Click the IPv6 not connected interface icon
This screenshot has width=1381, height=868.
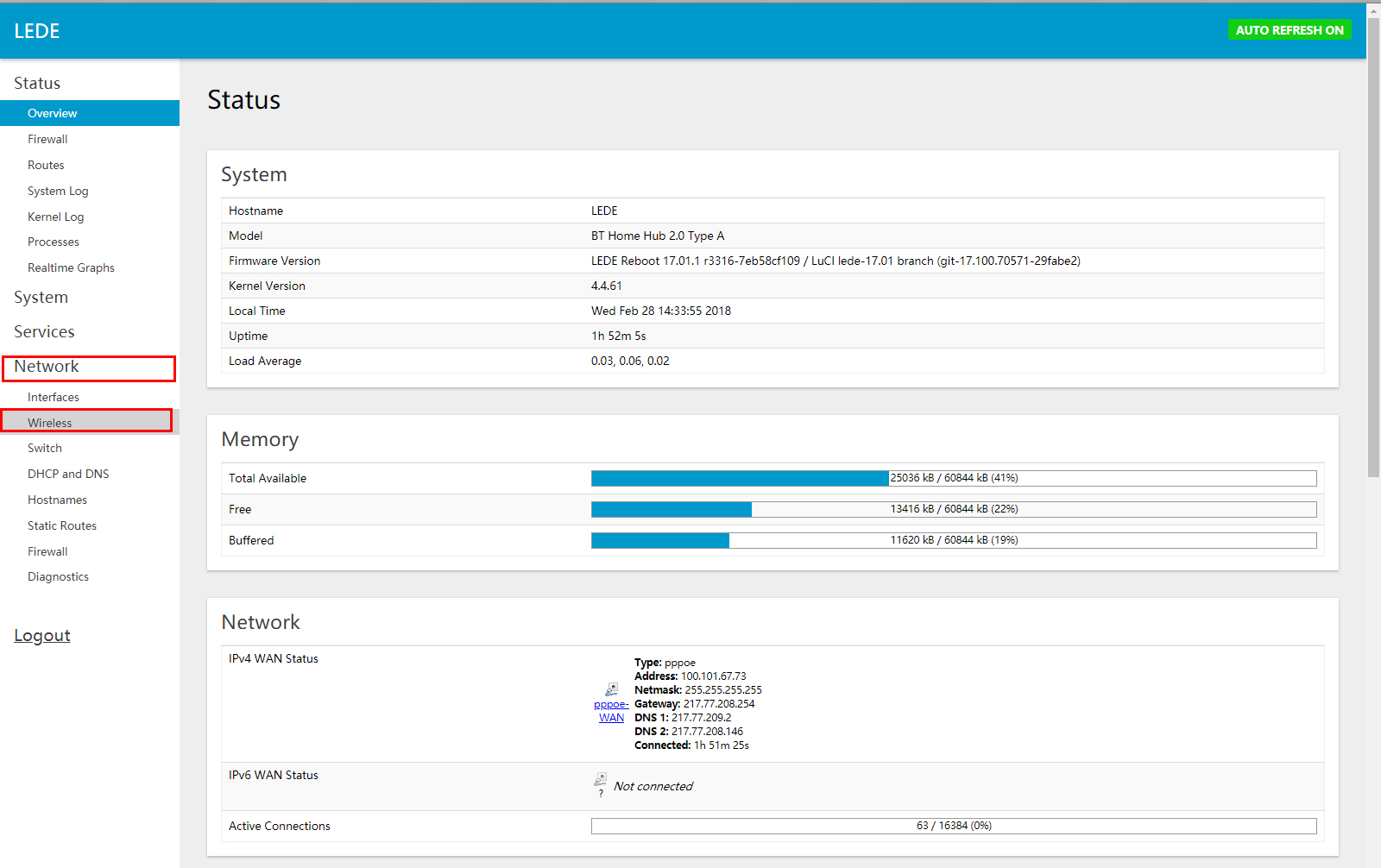[x=600, y=779]
